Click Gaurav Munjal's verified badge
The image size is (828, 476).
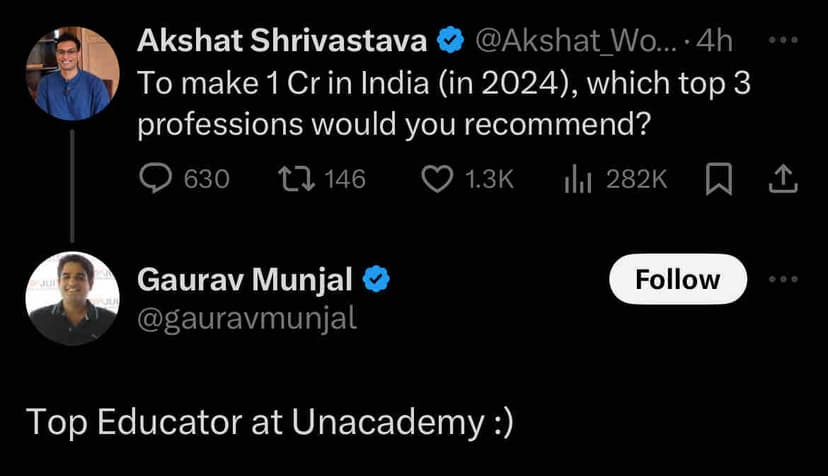pyautogui.click(x=375, y=281)
